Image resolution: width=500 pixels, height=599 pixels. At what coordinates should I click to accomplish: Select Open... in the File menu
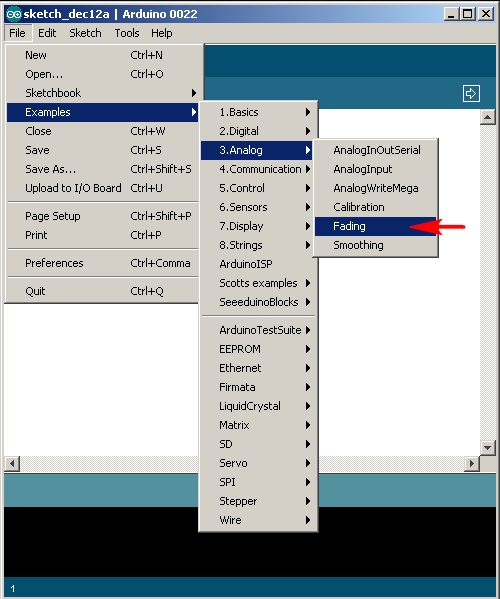pos(102,74)
